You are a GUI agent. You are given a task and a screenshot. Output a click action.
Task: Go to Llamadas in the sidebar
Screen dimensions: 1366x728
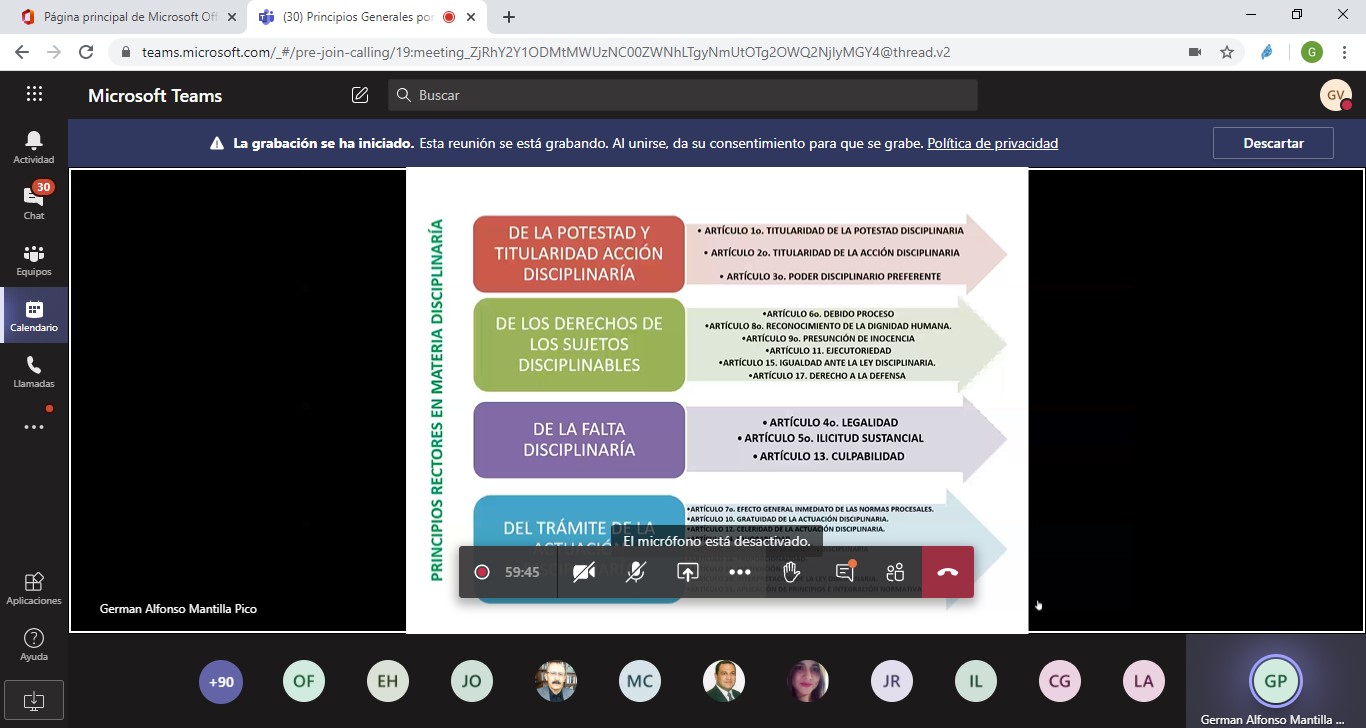(34, 371)
